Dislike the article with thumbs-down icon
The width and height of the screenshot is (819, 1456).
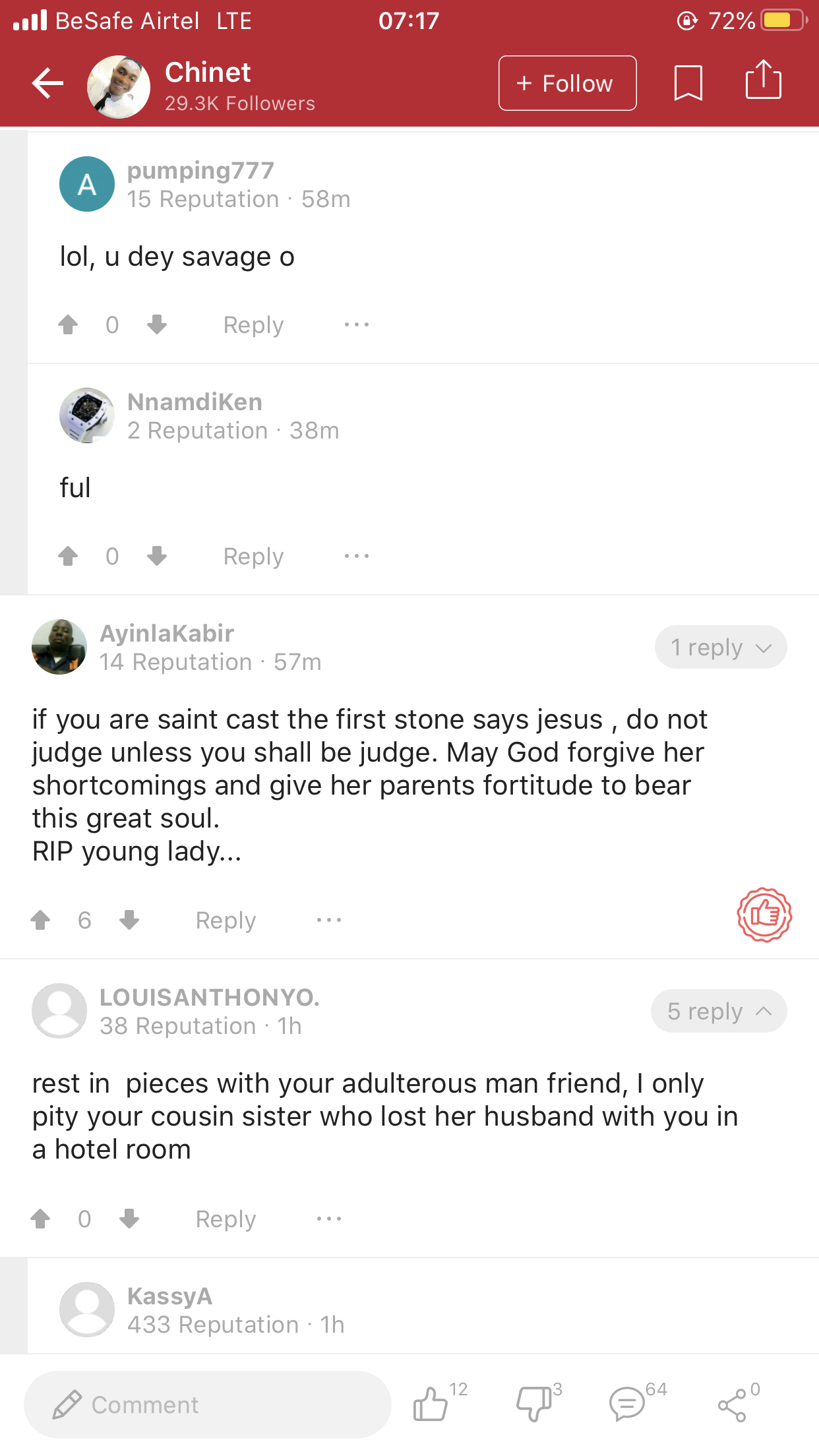tap(533, 1403)
